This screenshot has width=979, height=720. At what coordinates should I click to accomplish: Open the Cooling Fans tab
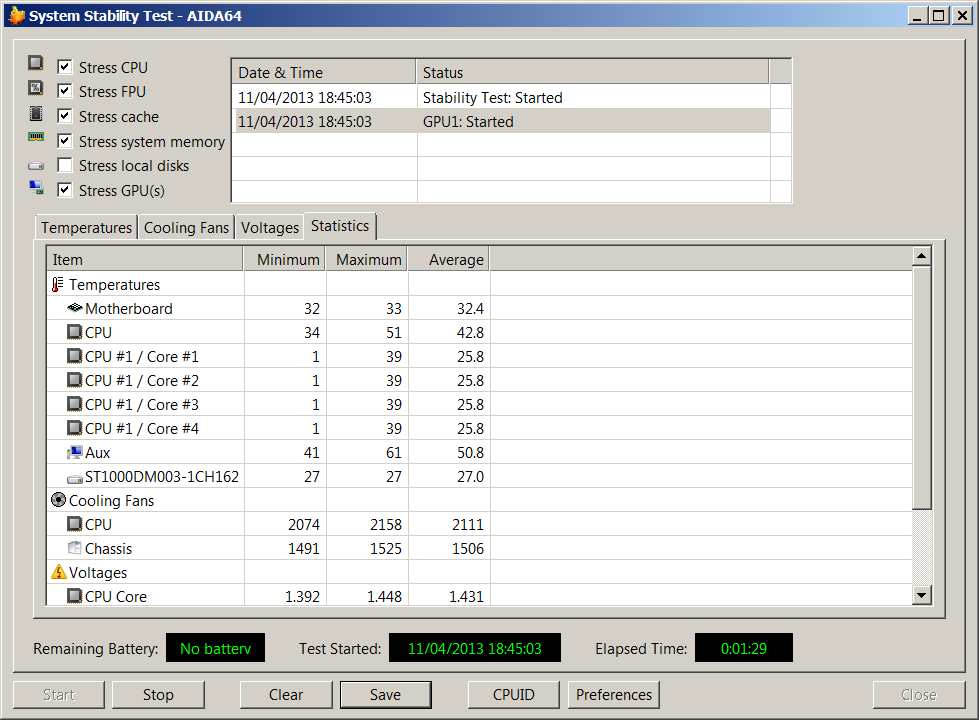(x=186, y=228)
